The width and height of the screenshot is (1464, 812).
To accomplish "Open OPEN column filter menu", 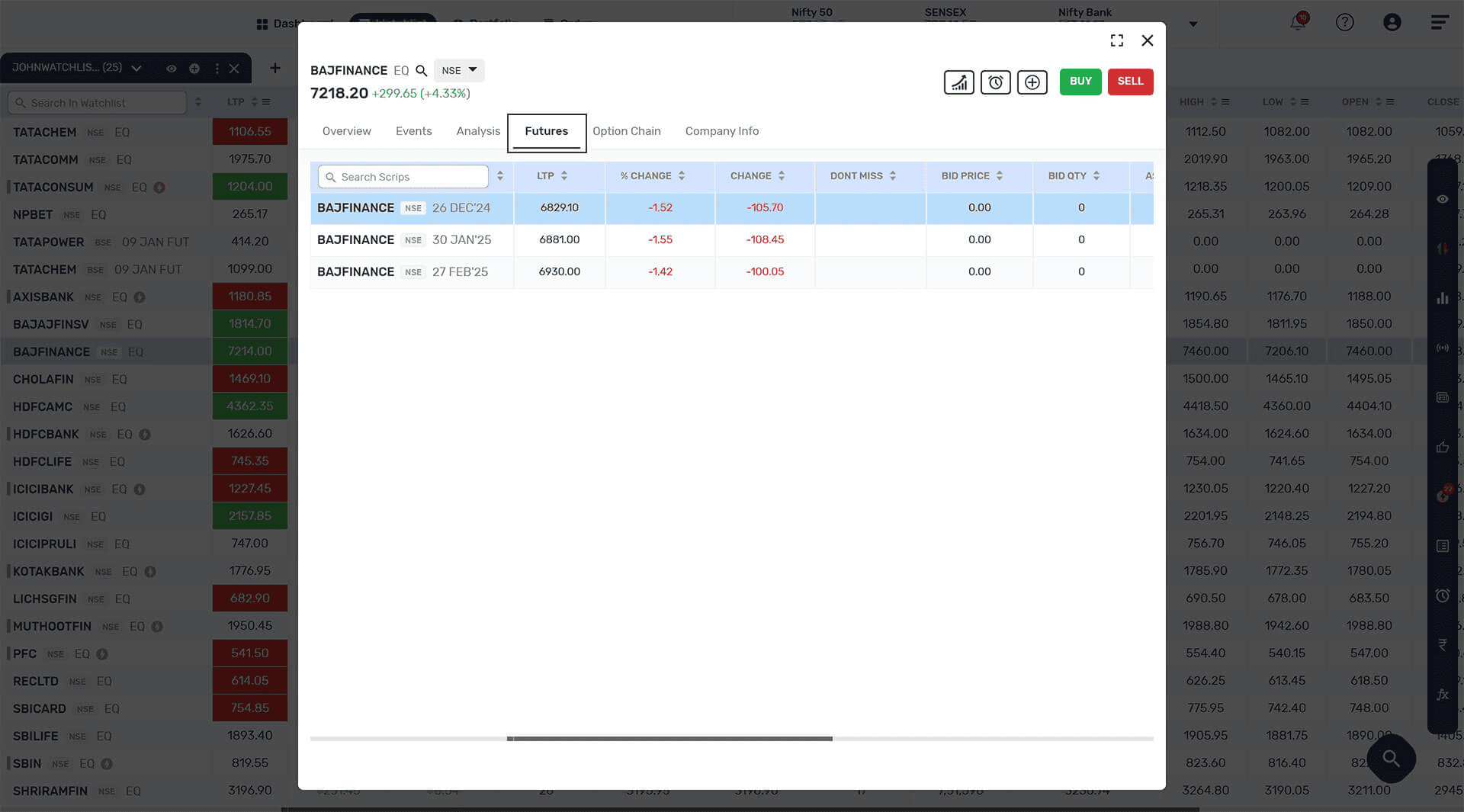I will tap(1390, 102).
